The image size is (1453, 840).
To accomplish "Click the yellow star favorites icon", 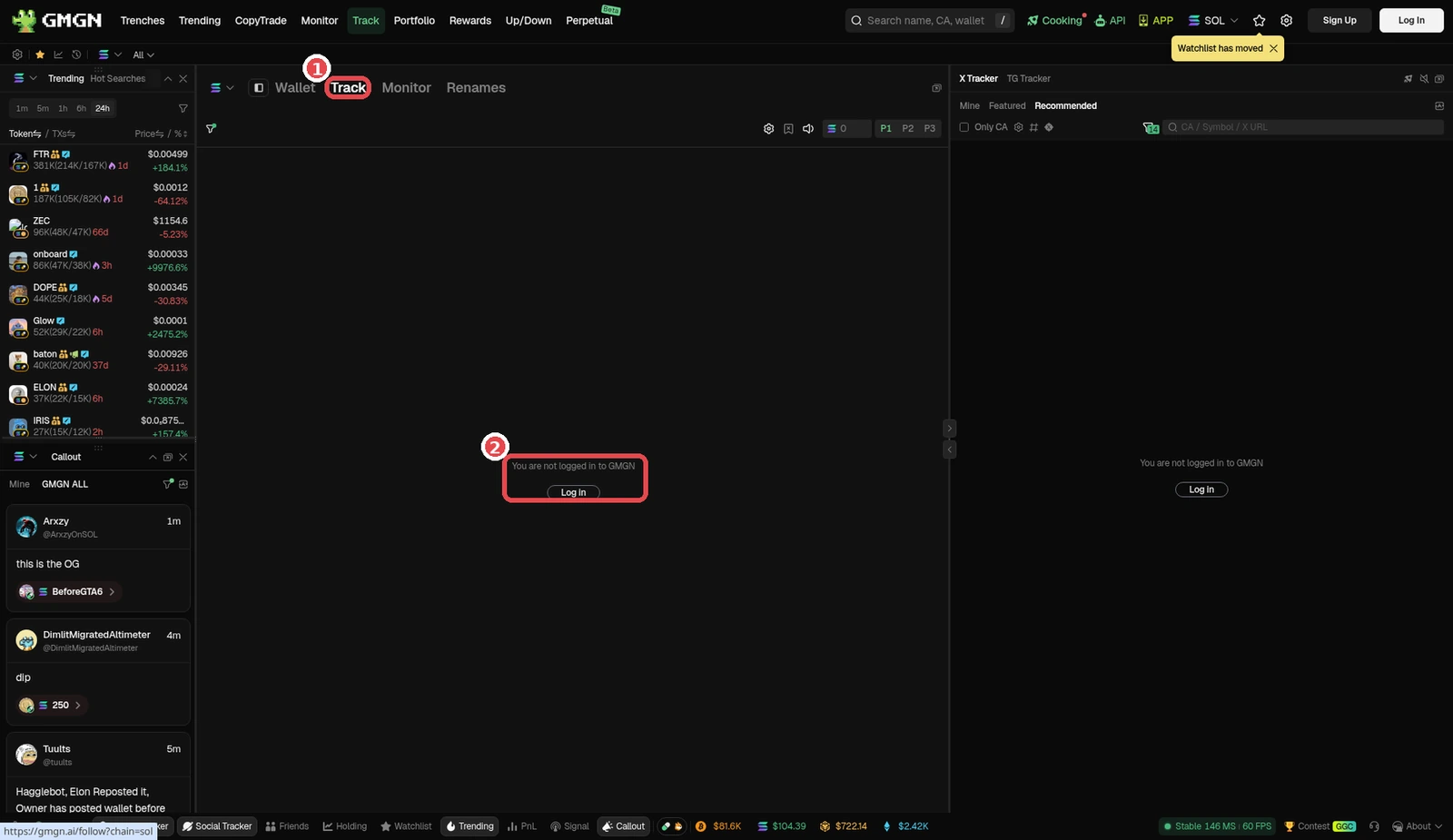I will coord(40,54).
